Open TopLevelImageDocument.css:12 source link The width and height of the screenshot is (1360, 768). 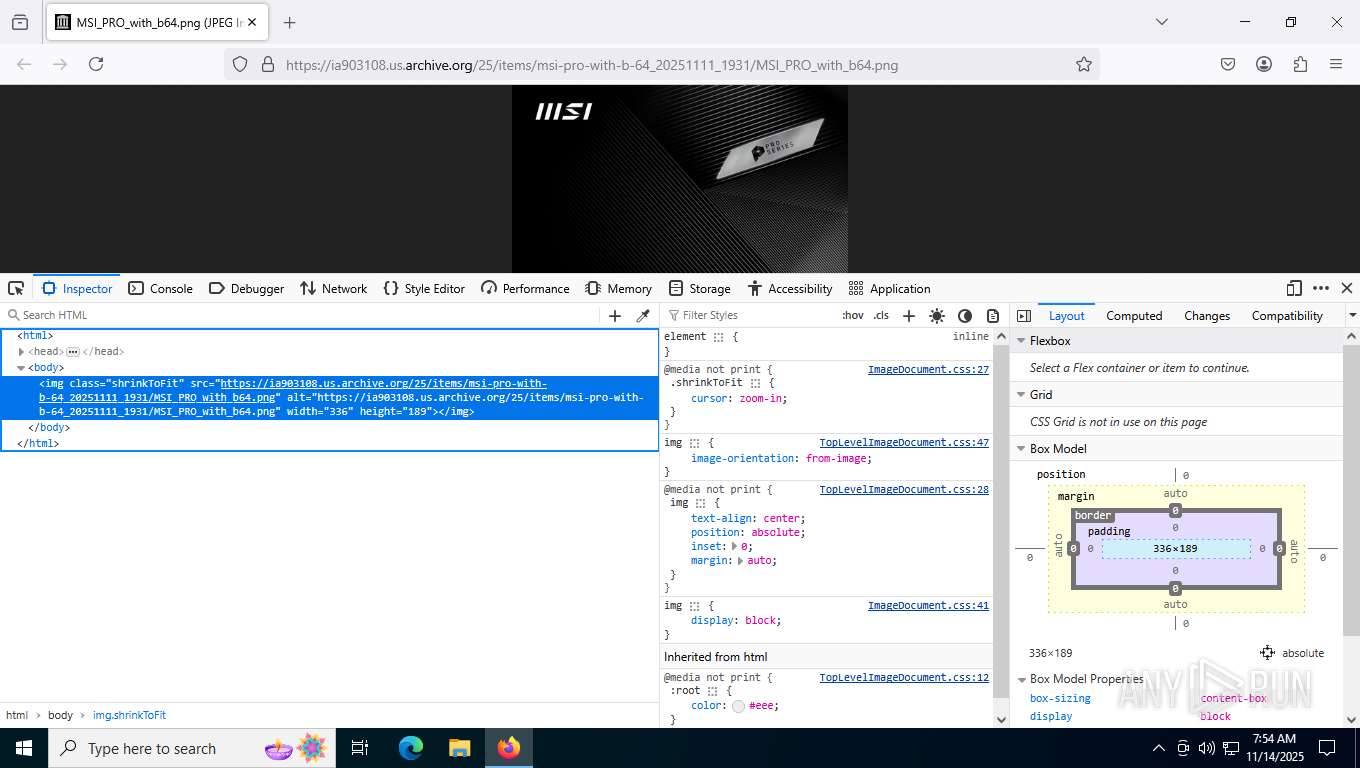click(x=904, y=678)
